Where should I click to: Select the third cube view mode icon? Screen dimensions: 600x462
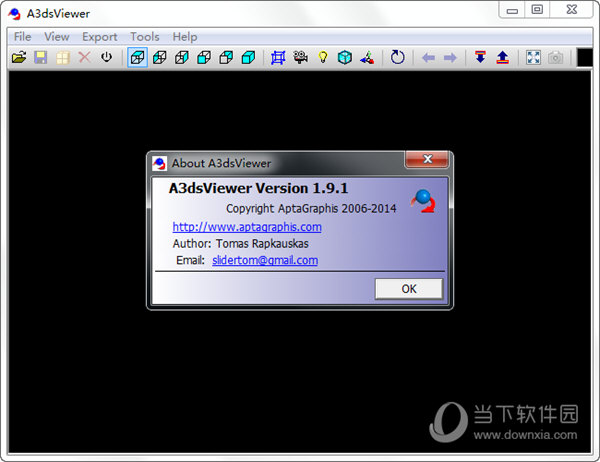(182, 58)
